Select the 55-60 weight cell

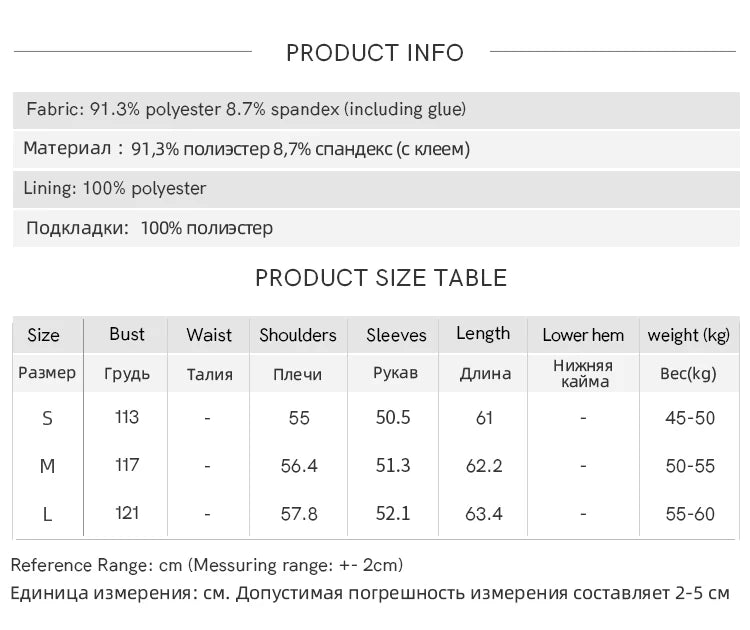coord(690,514)
